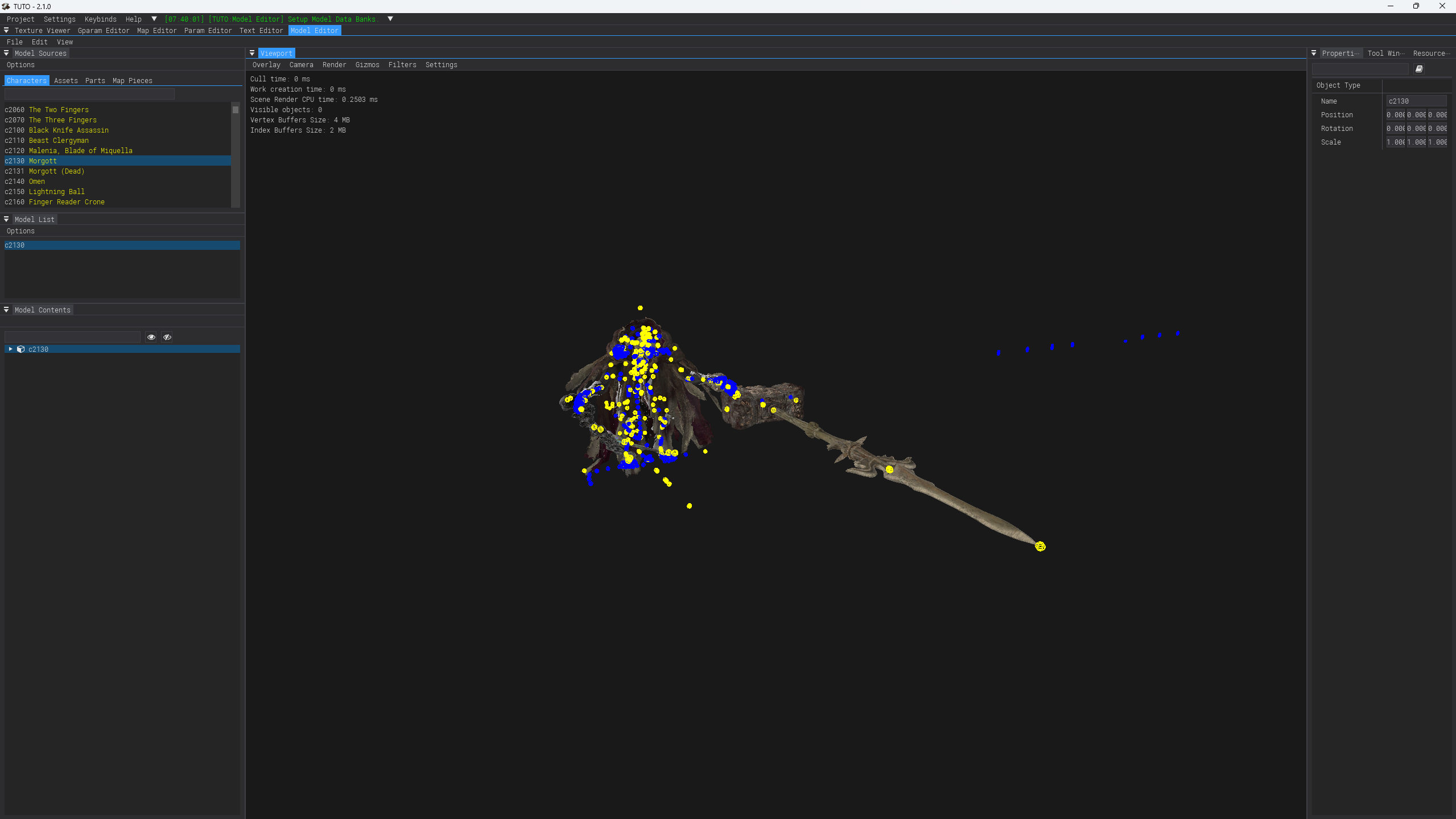Viewport: 1456px width, 819px height.
Task: Open the Keybinds menu
Action: [101, 19]
